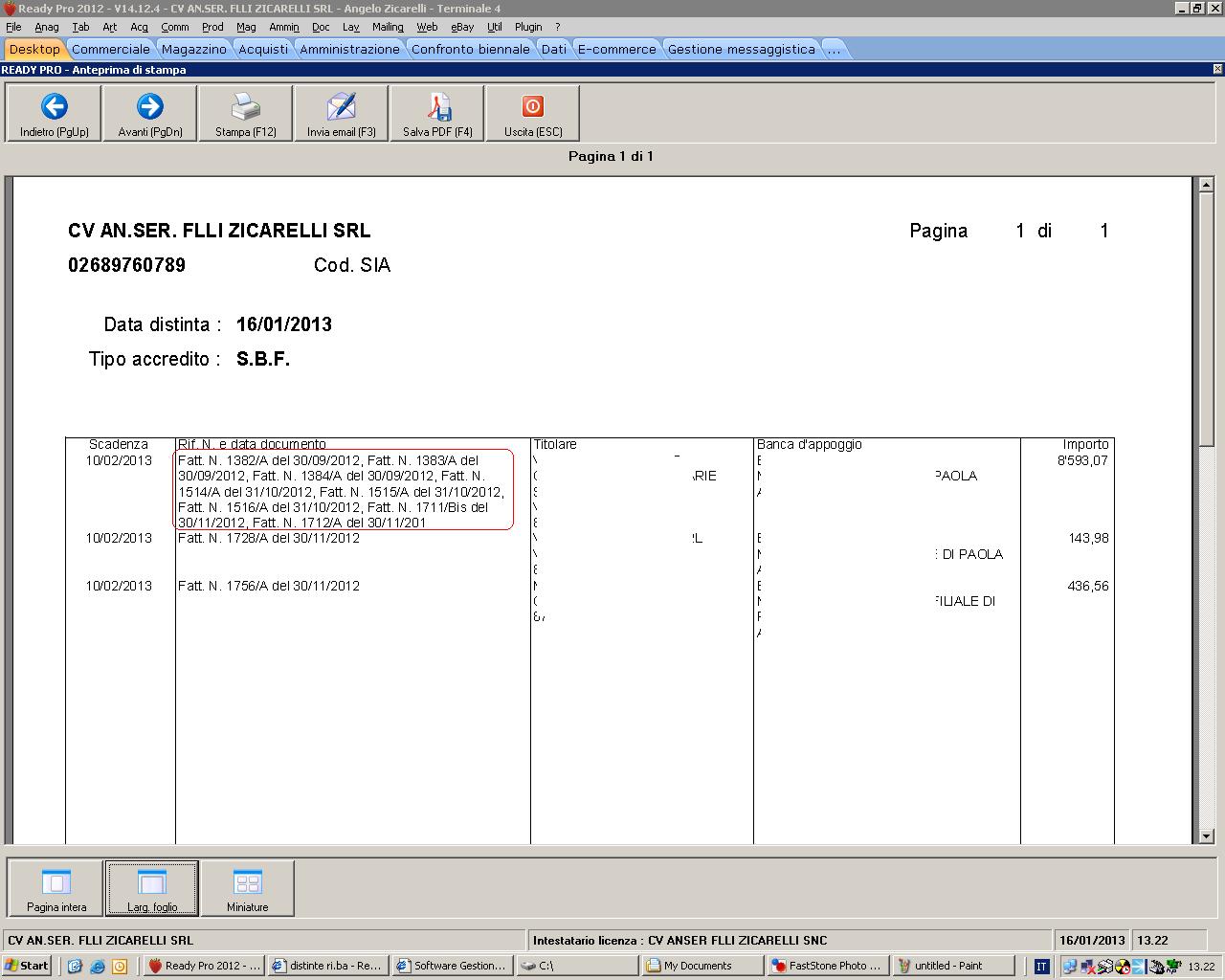This screenshot has width=1225, height=980.
Task: Switch to the Gestione messaggistica tab
Action: pos(742,49)
